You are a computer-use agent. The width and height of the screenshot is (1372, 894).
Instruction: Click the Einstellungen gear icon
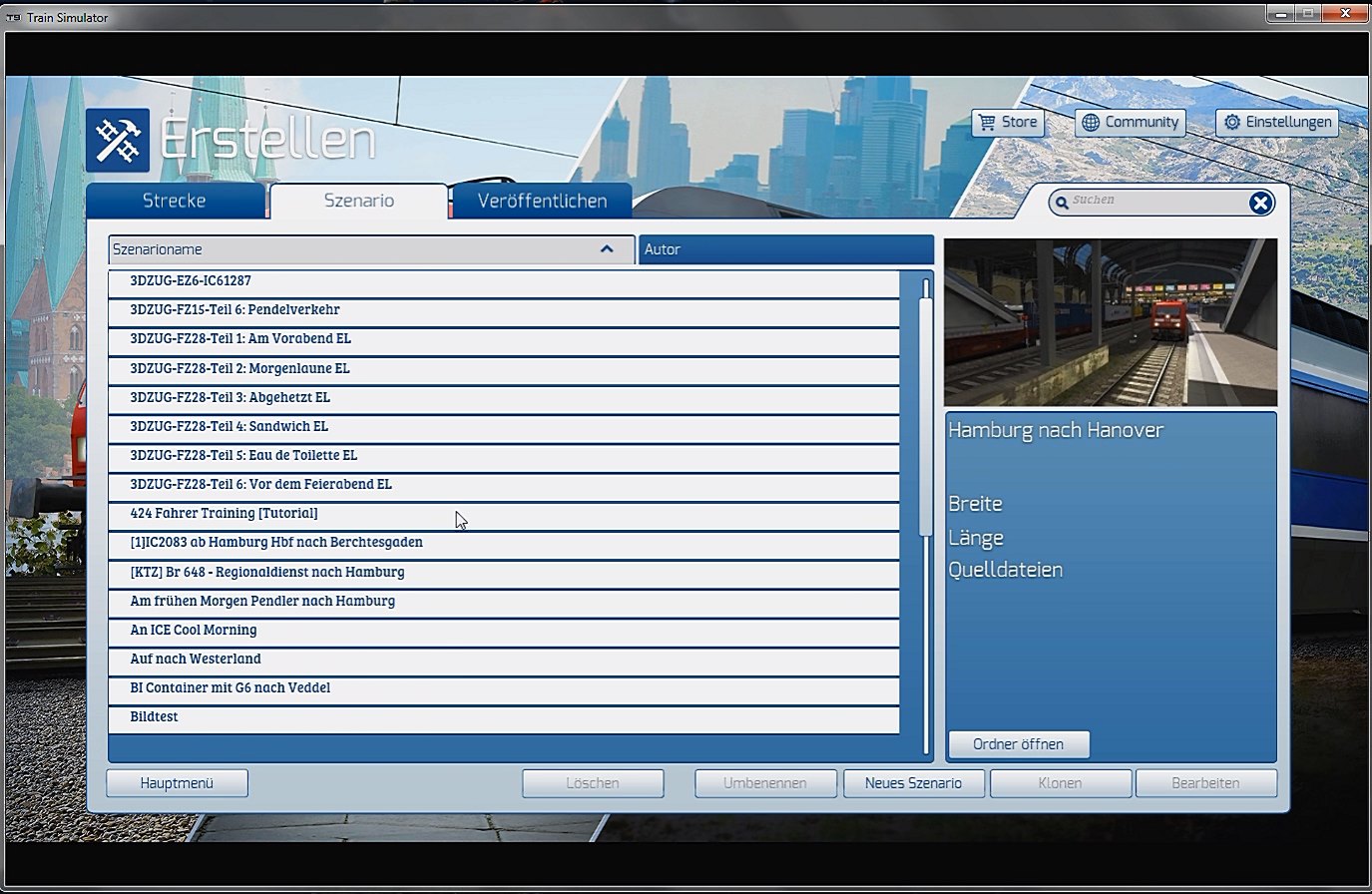point(1232,122)
